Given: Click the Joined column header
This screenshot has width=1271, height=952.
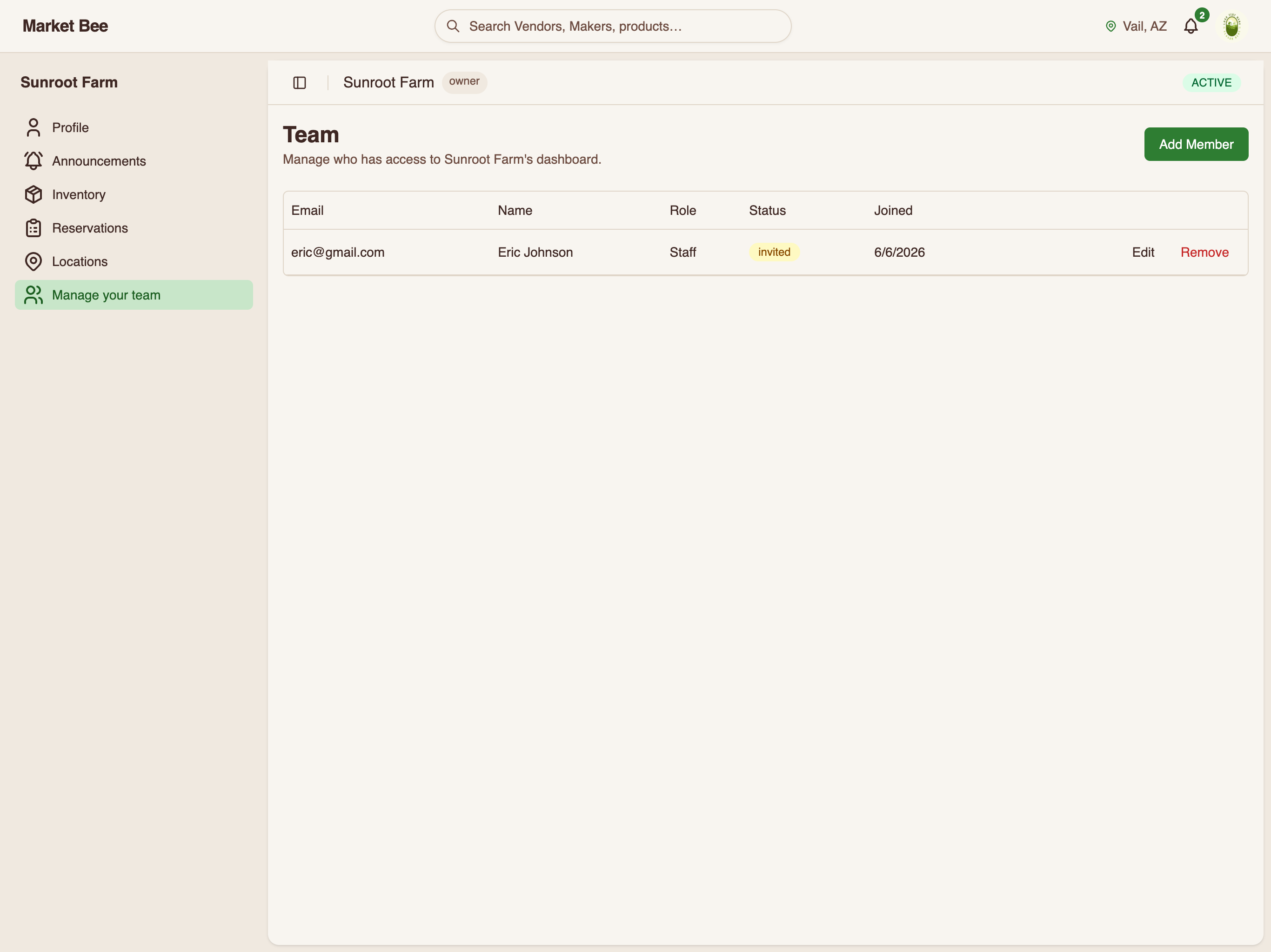Looking at the screenshot, I should (x=893, y=210).
